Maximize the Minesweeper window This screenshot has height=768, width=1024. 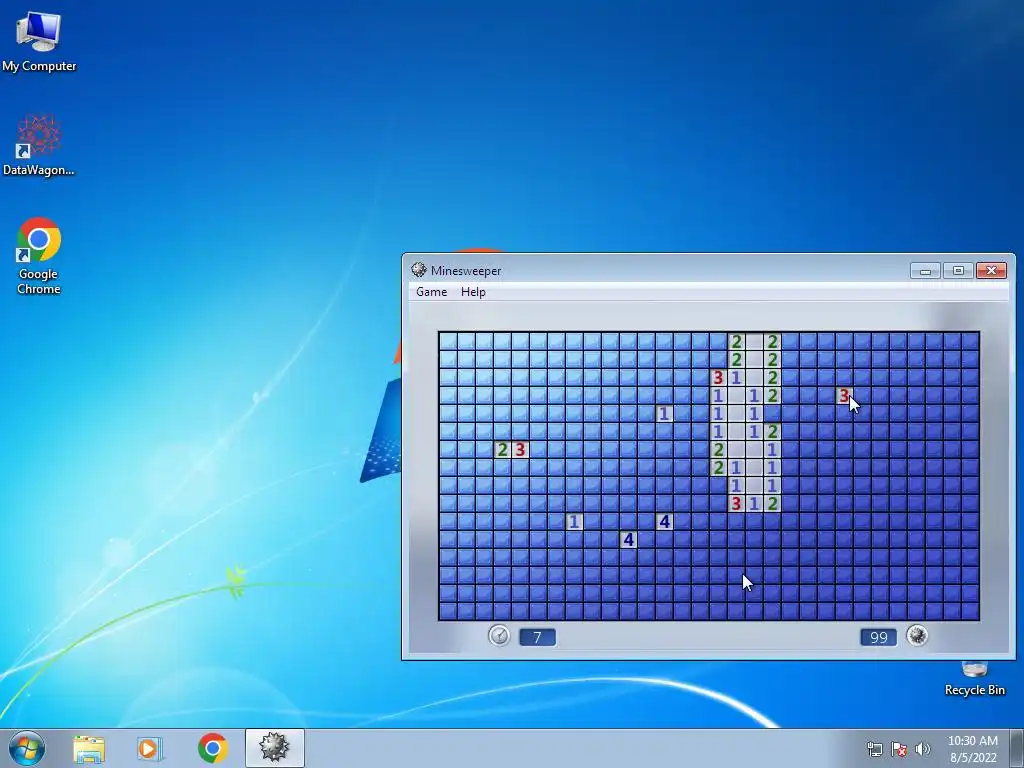958,270
